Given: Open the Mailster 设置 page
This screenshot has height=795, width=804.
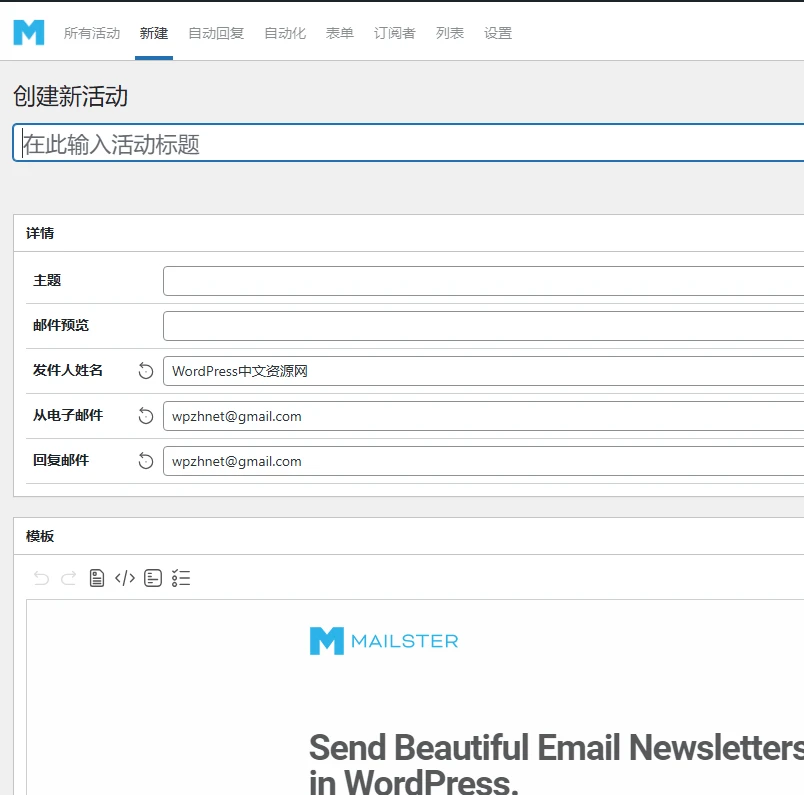Looking at the screenshot, I should pyautogui.click(x=497, y=32).
